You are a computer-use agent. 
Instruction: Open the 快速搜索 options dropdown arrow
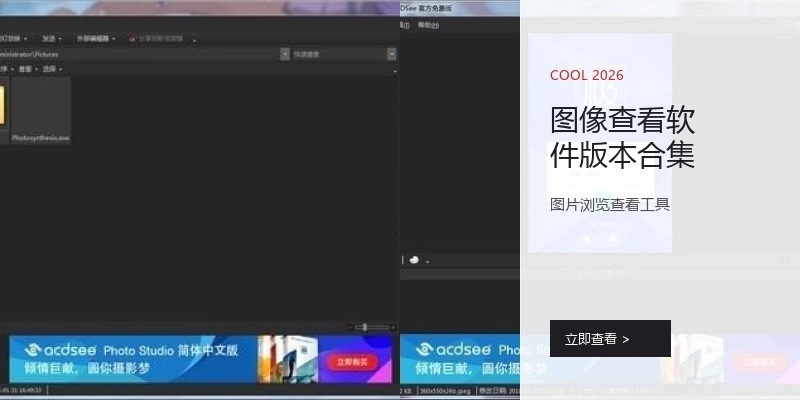(x=392, y=54)
